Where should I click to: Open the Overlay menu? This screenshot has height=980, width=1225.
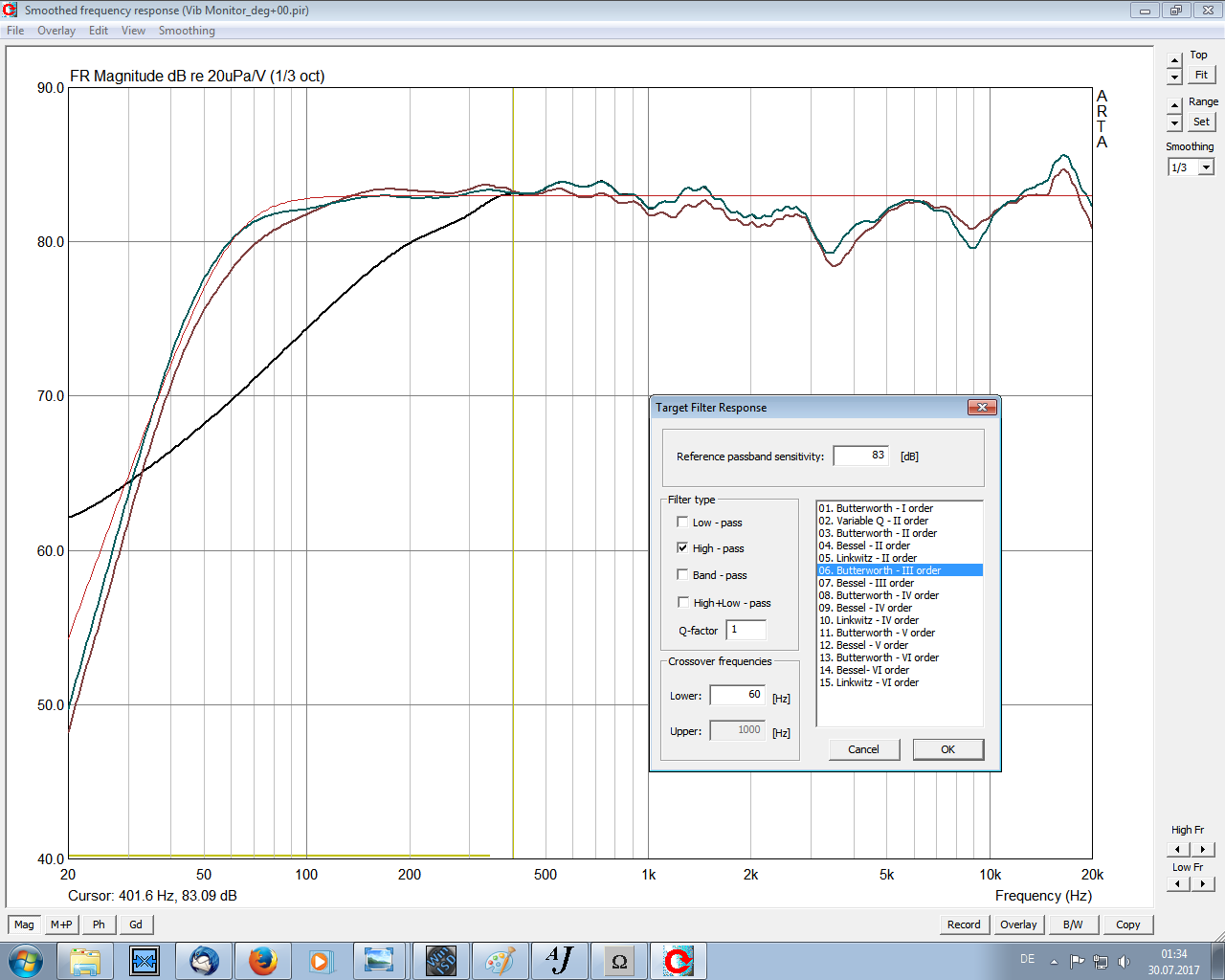coord(56,31)
